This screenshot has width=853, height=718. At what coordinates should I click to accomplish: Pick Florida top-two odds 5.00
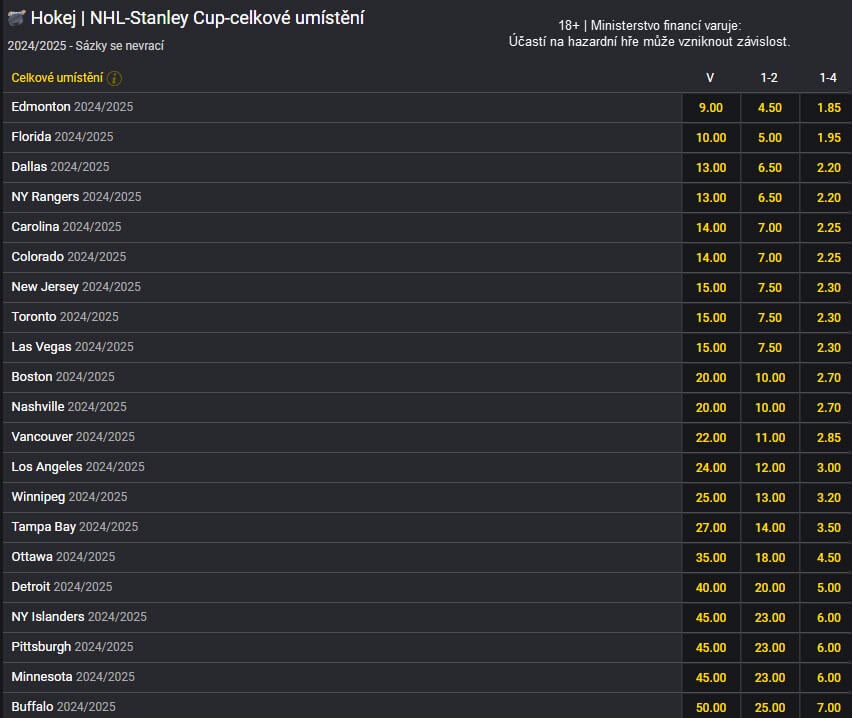pos(769,137)
